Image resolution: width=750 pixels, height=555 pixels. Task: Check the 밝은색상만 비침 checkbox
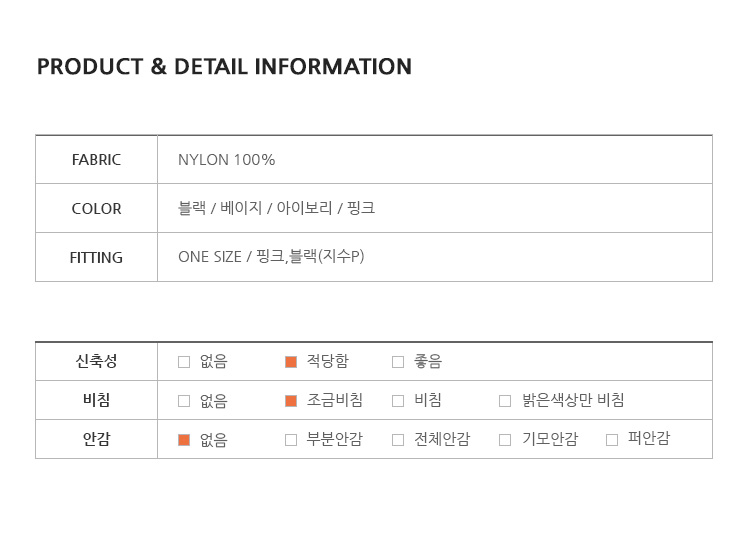click(x=505, y=400)
